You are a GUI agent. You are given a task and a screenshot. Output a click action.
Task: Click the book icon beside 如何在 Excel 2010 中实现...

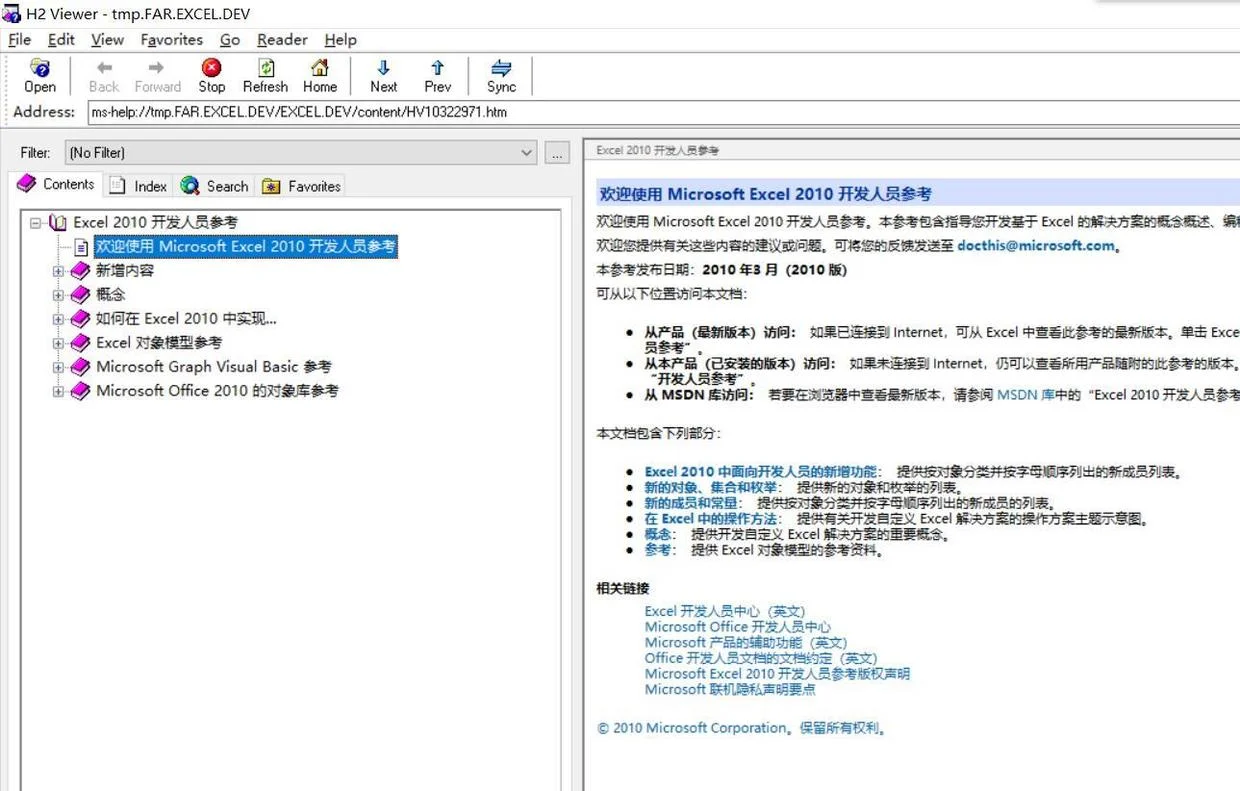pos(81,319)
